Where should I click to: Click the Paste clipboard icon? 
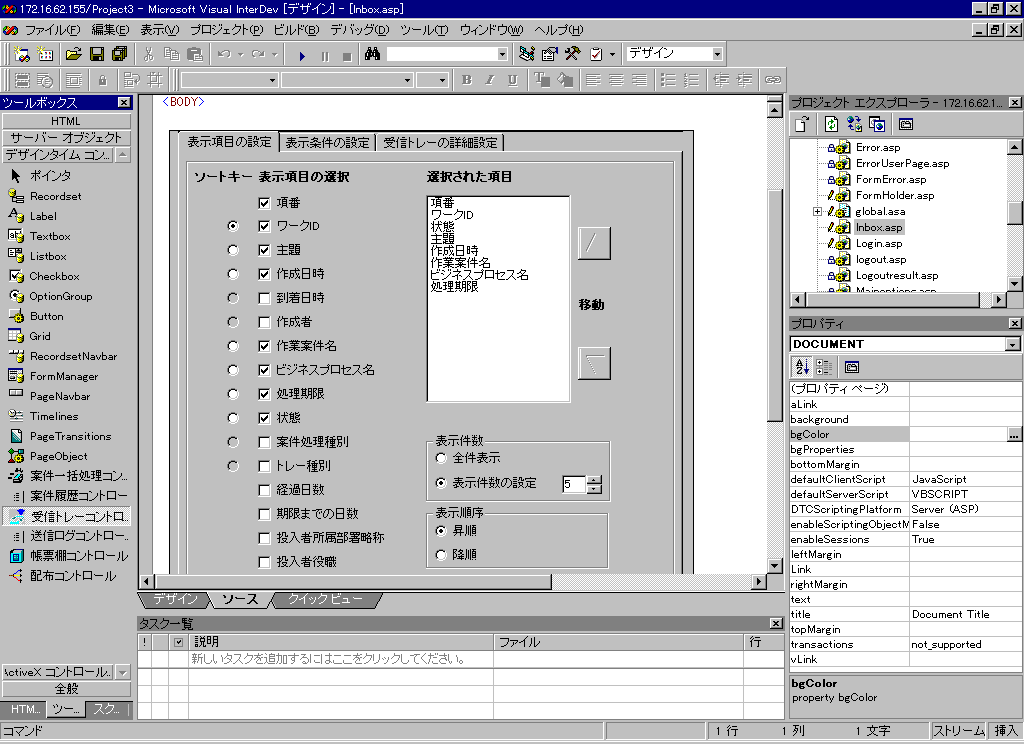coord(195,54)
